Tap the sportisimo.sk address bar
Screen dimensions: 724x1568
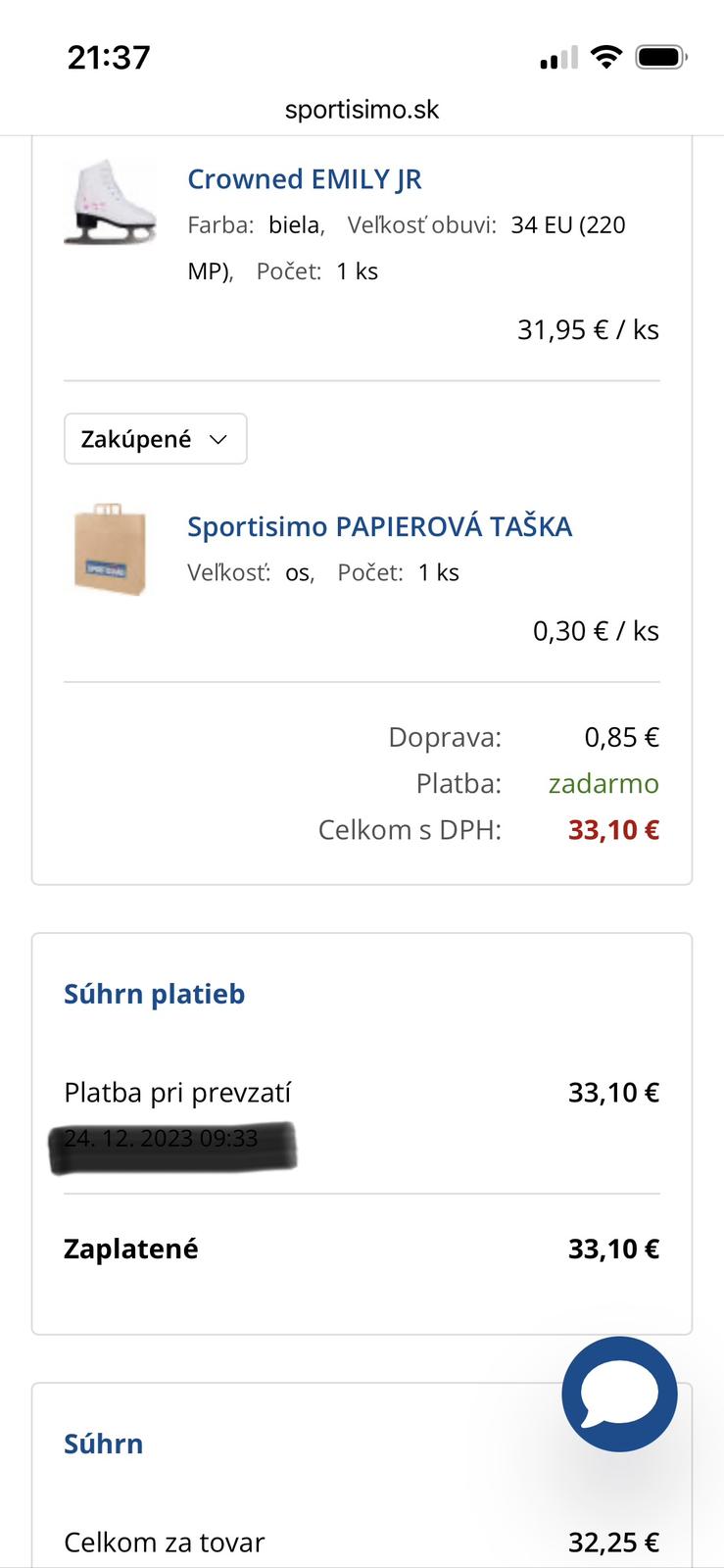[362, 109]
